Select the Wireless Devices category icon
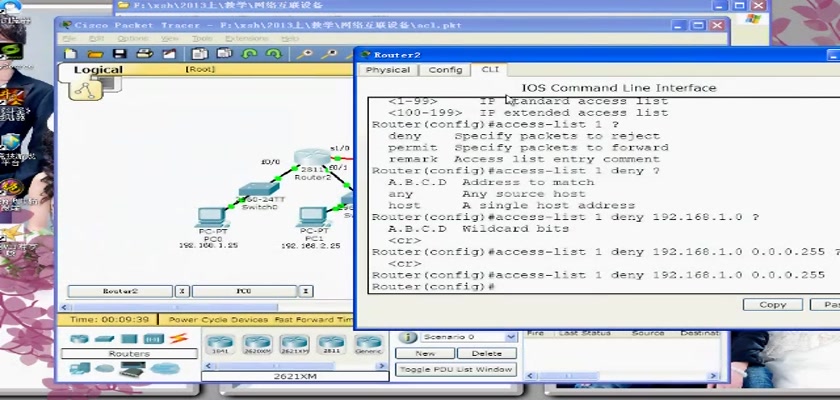The image size is (840, 400). pyautogui.click(x=154, y=338)
